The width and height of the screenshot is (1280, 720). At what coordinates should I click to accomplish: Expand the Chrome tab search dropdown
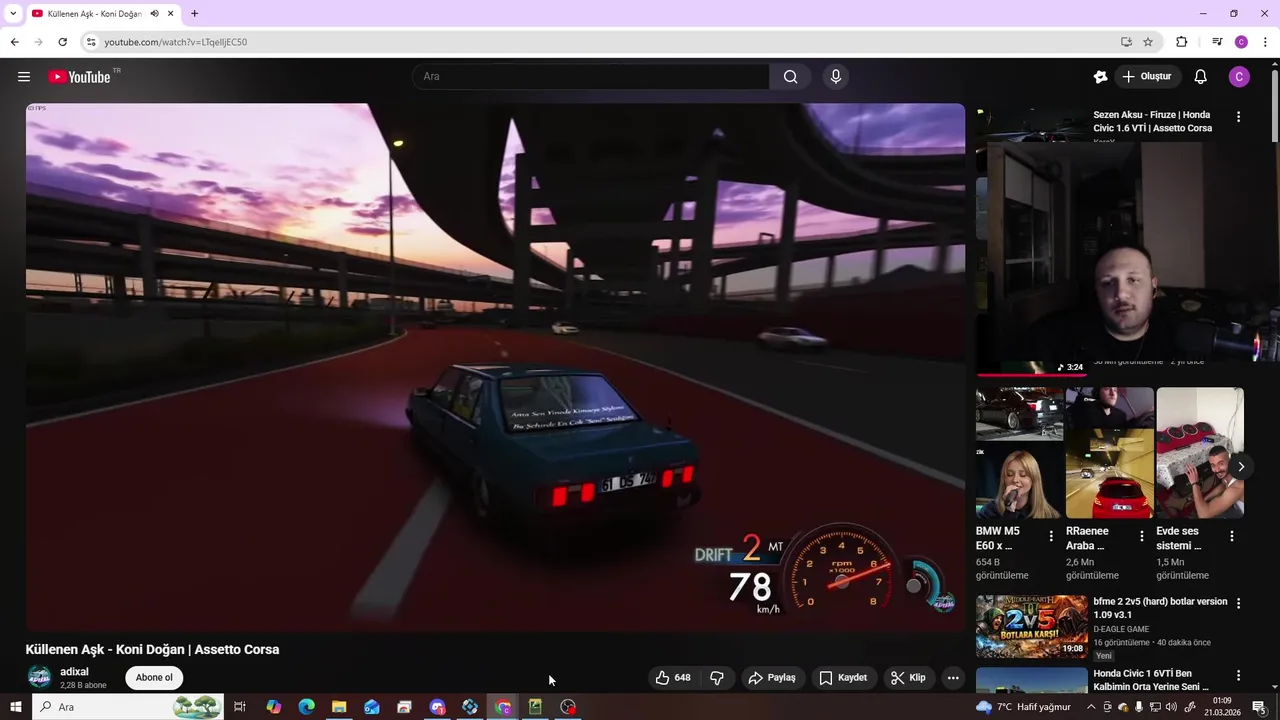pyautogui.click(x=13, y=14)
